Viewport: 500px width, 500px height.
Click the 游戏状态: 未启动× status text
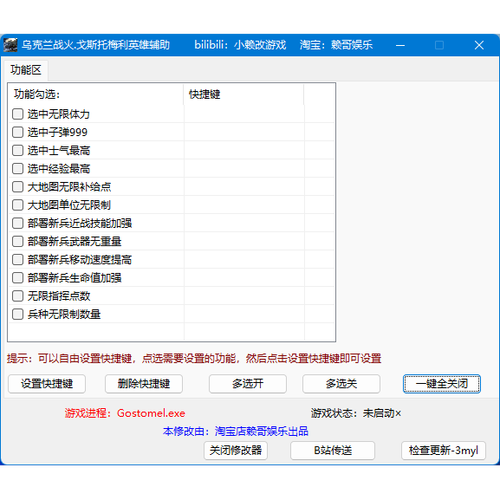pyautogui.click(x=356, y=413)
